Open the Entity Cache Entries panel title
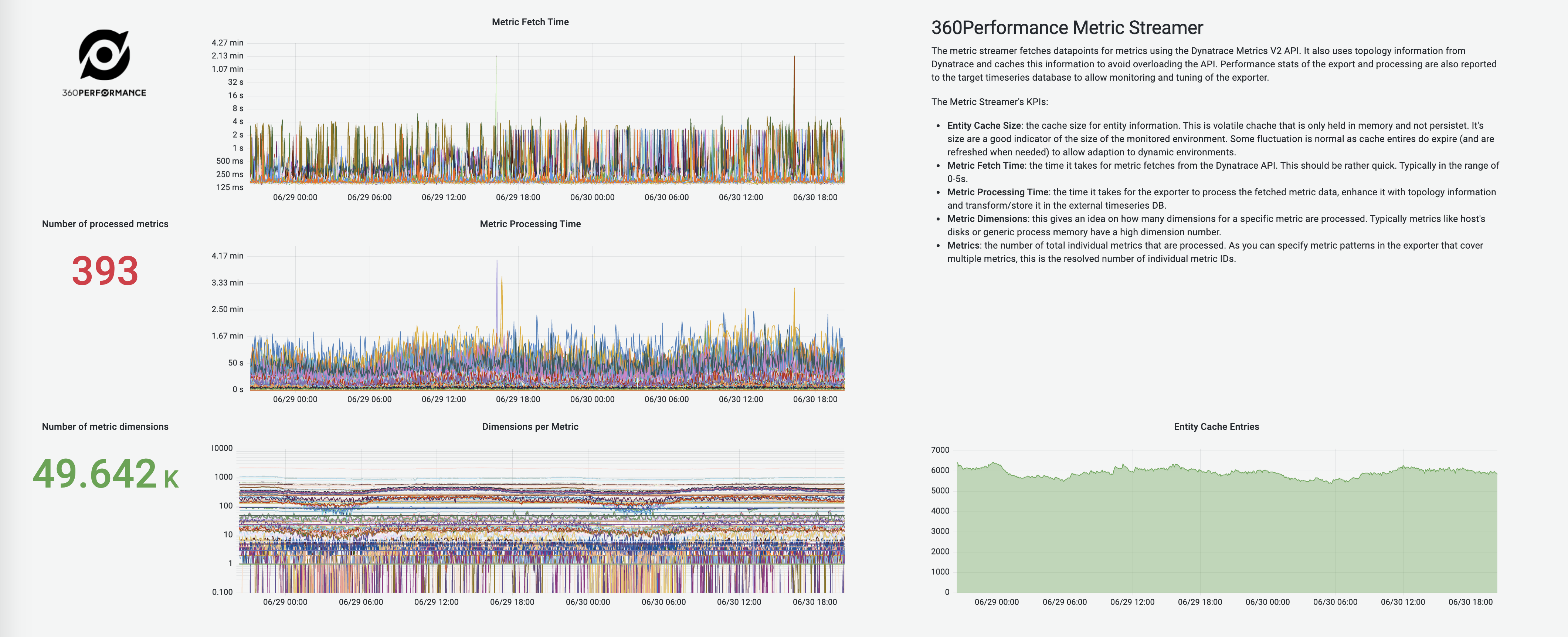 point(1216,427)
